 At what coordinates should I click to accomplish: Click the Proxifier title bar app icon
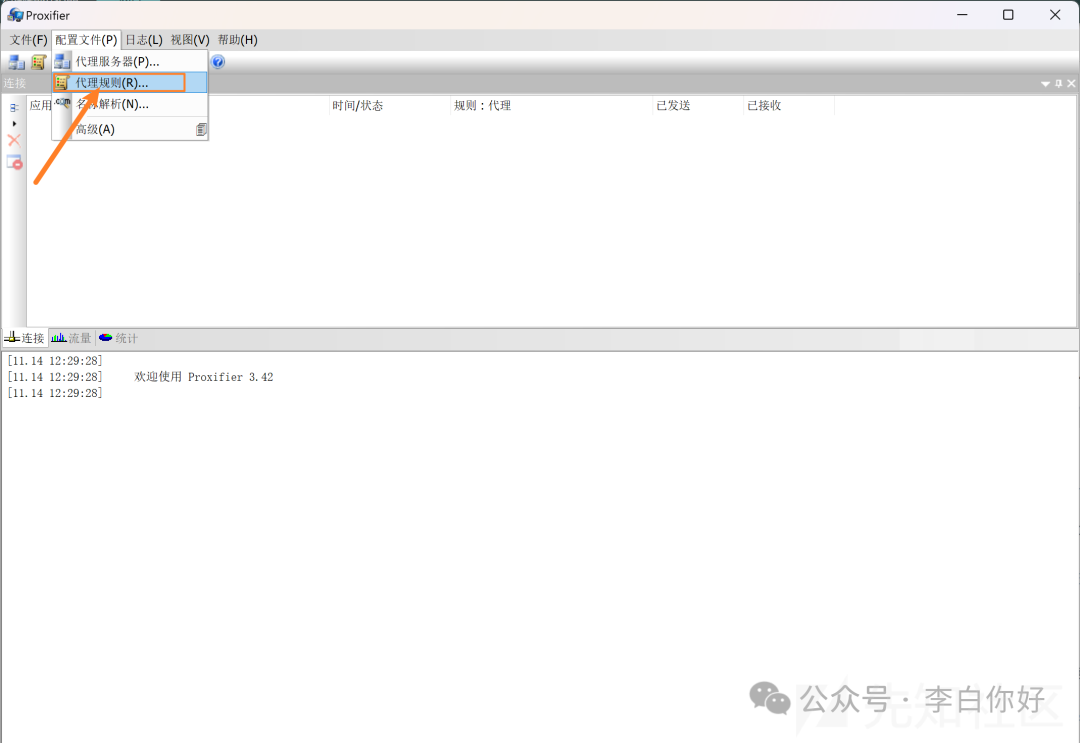tap(15, 14)
